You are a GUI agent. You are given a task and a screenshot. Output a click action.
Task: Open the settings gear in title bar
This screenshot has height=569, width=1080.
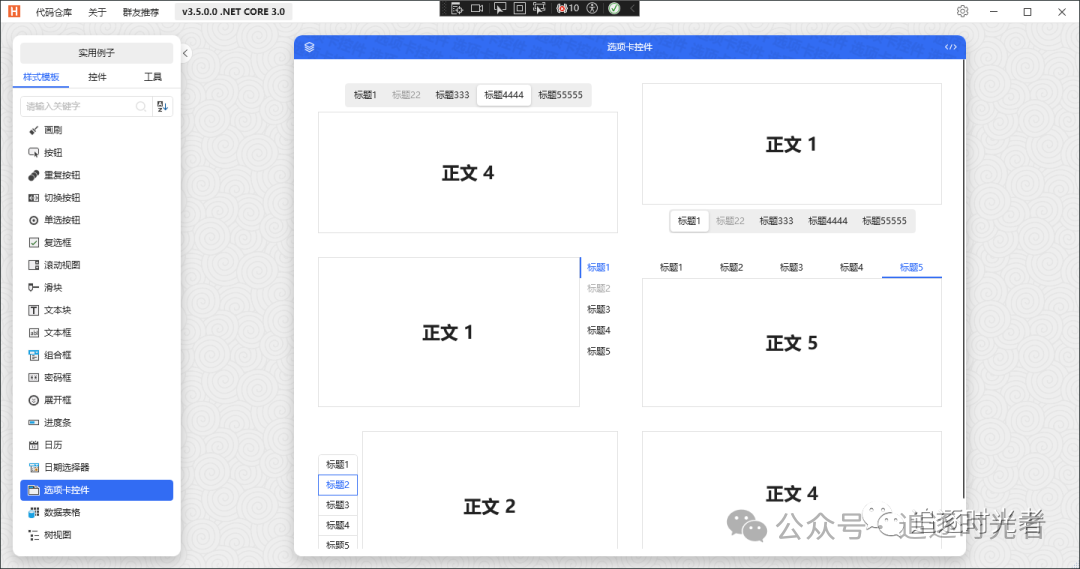962,11
